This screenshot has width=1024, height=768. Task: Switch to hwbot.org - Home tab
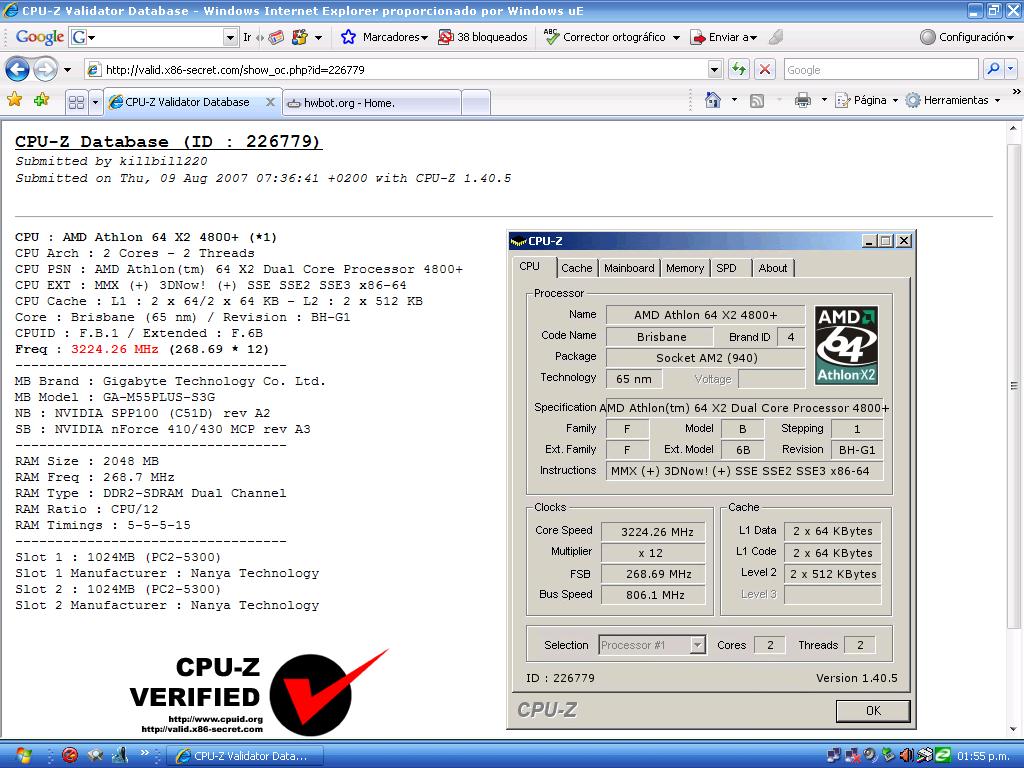coord(372,103)
